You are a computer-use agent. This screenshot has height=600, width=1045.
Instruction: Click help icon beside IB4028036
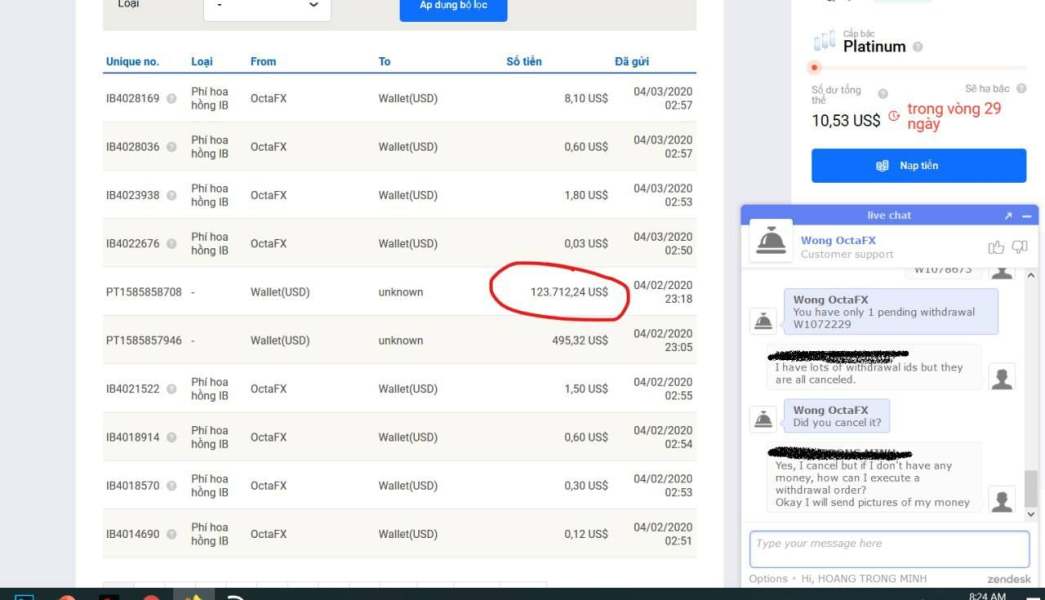pos(171,147)
